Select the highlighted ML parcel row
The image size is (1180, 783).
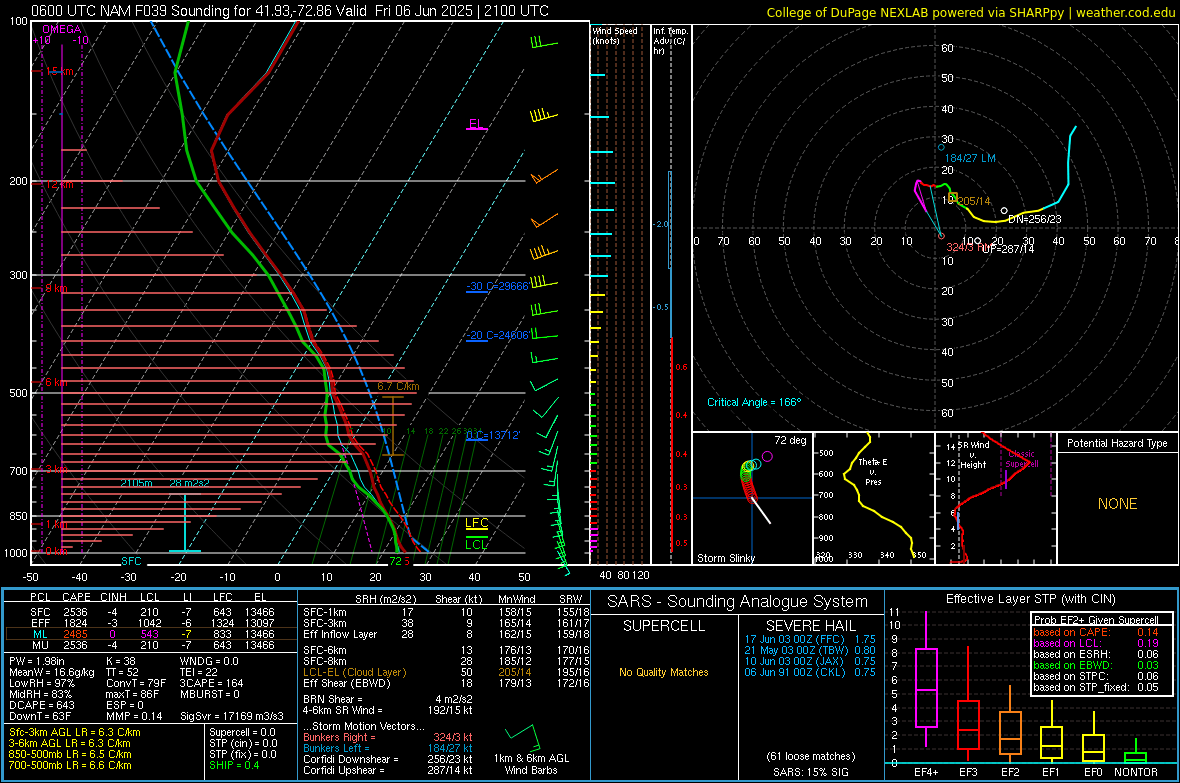coord(151,634)
